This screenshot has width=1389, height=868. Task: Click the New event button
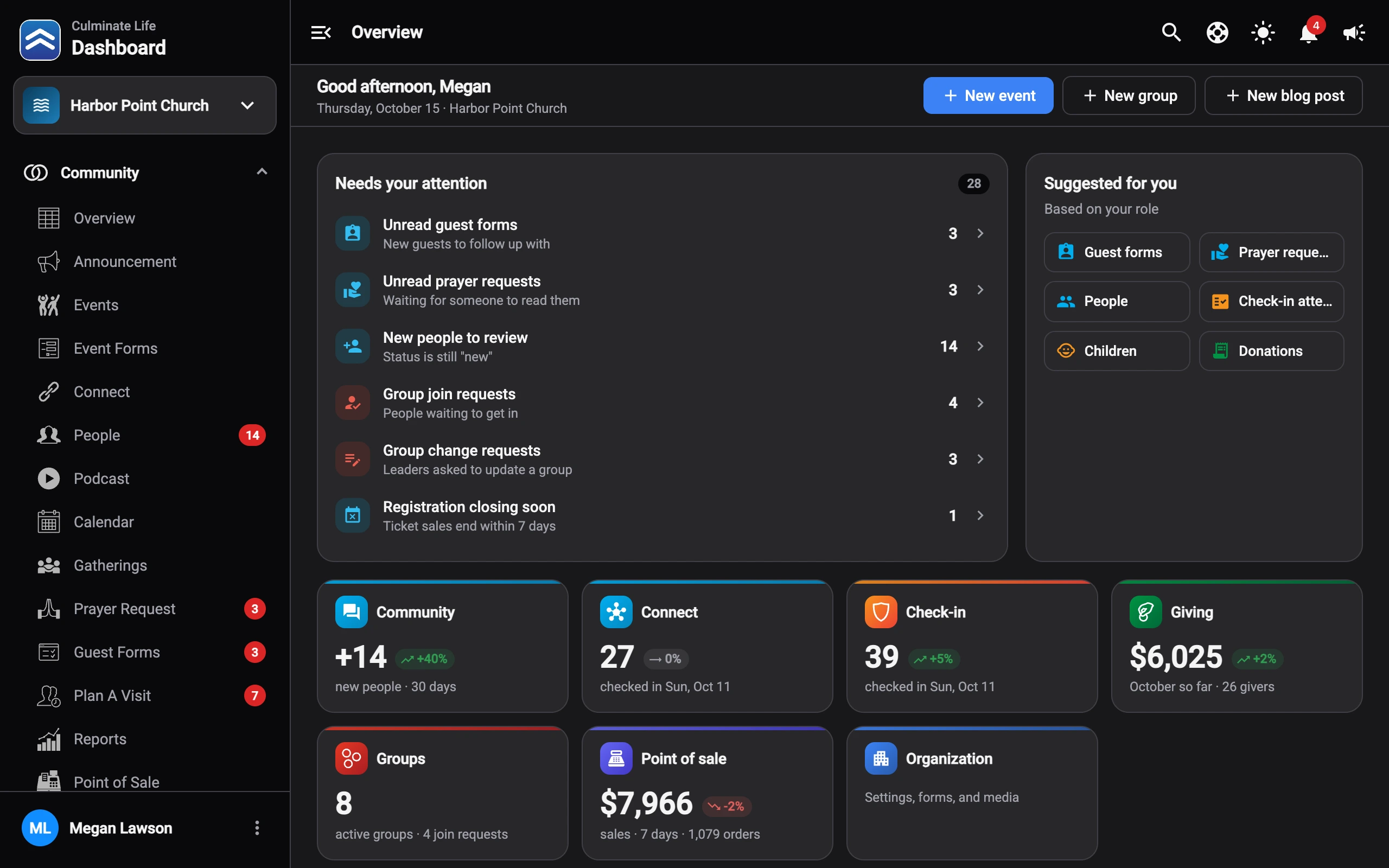[988, 95]
